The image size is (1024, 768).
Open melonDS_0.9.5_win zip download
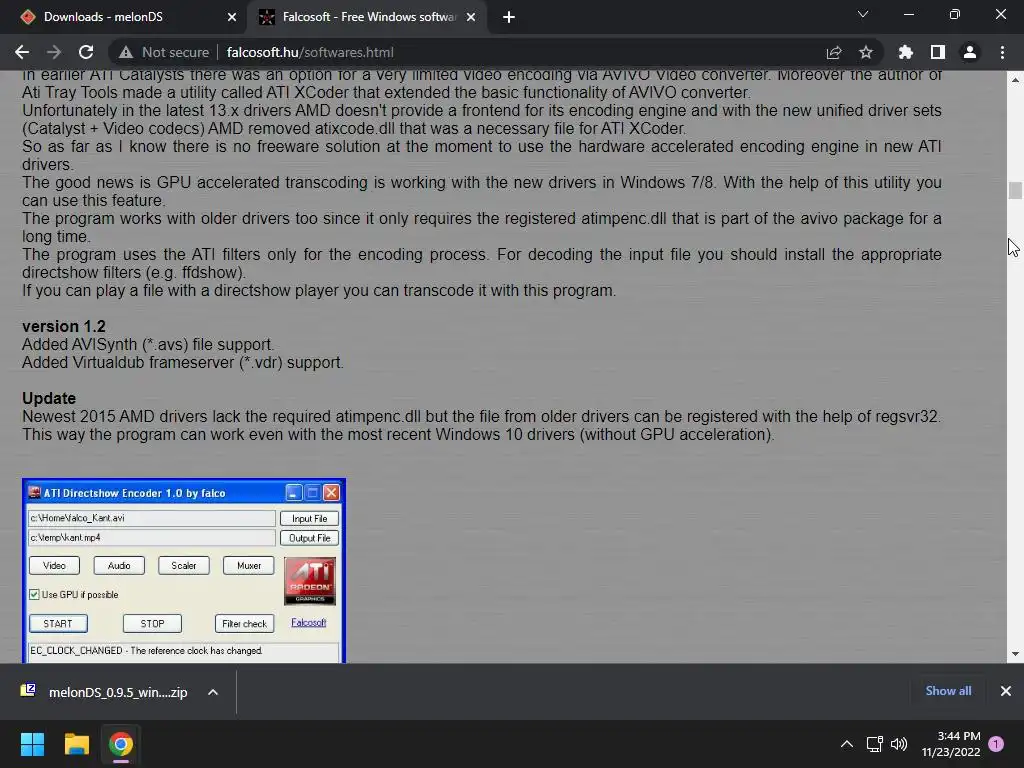tap(118, 692)
